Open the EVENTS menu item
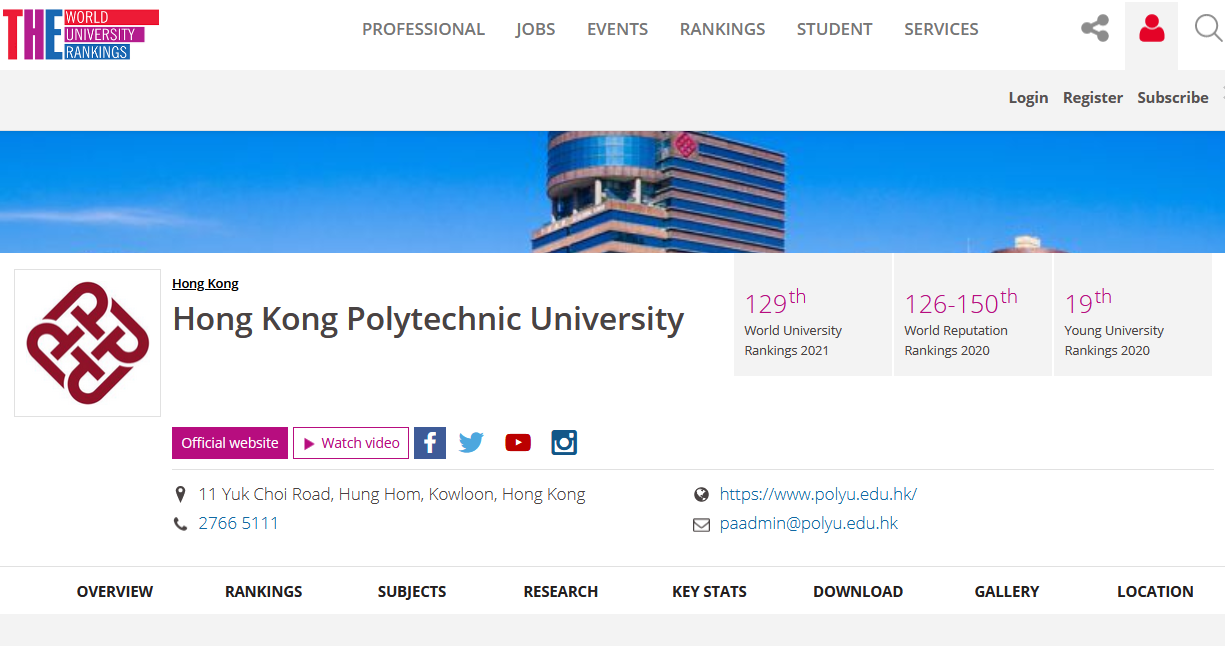This screenshot has height=646, width=1225. click(617, 29)
